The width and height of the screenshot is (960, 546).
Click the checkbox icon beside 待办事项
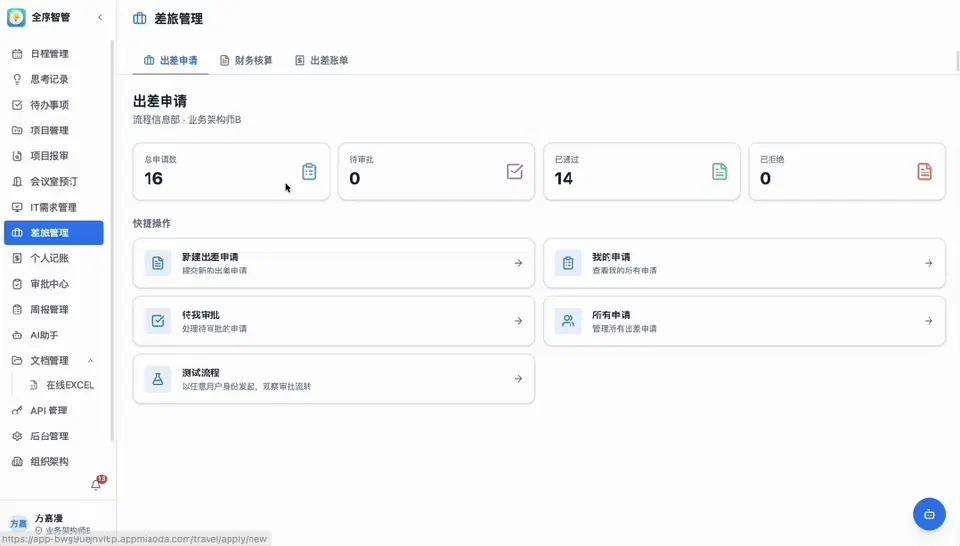click(17, 105)
